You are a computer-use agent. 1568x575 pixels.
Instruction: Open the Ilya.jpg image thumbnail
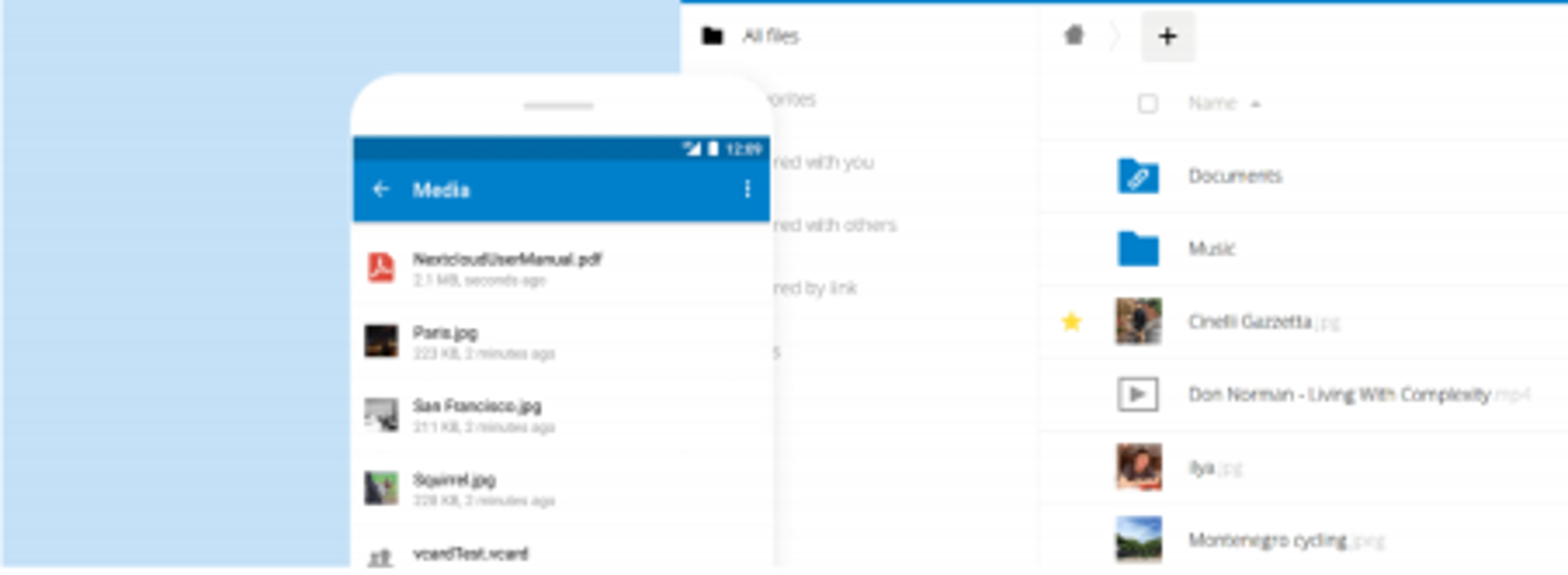(1138, 467)
